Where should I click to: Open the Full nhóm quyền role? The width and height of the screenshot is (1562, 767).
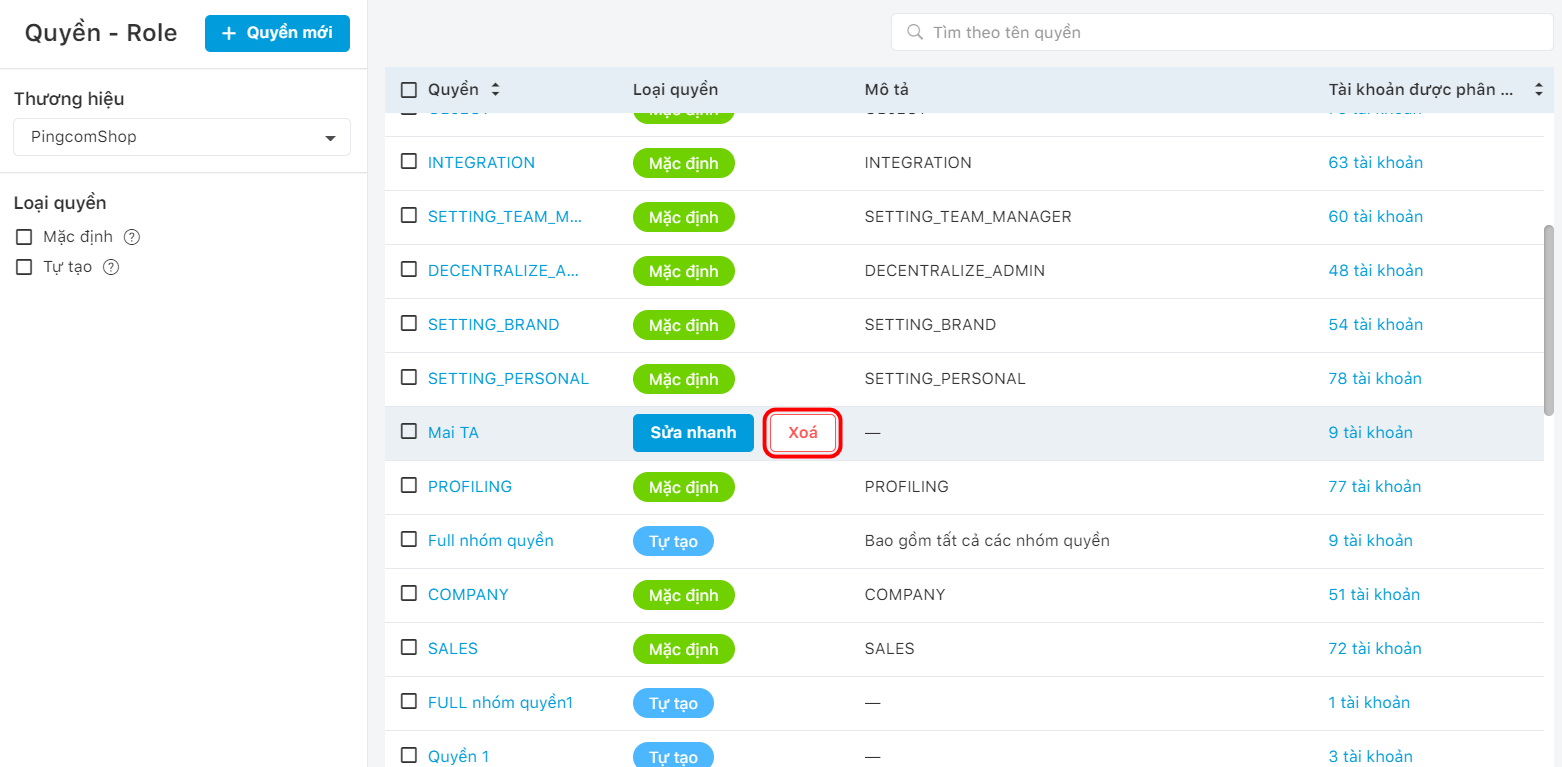point(490,541)
